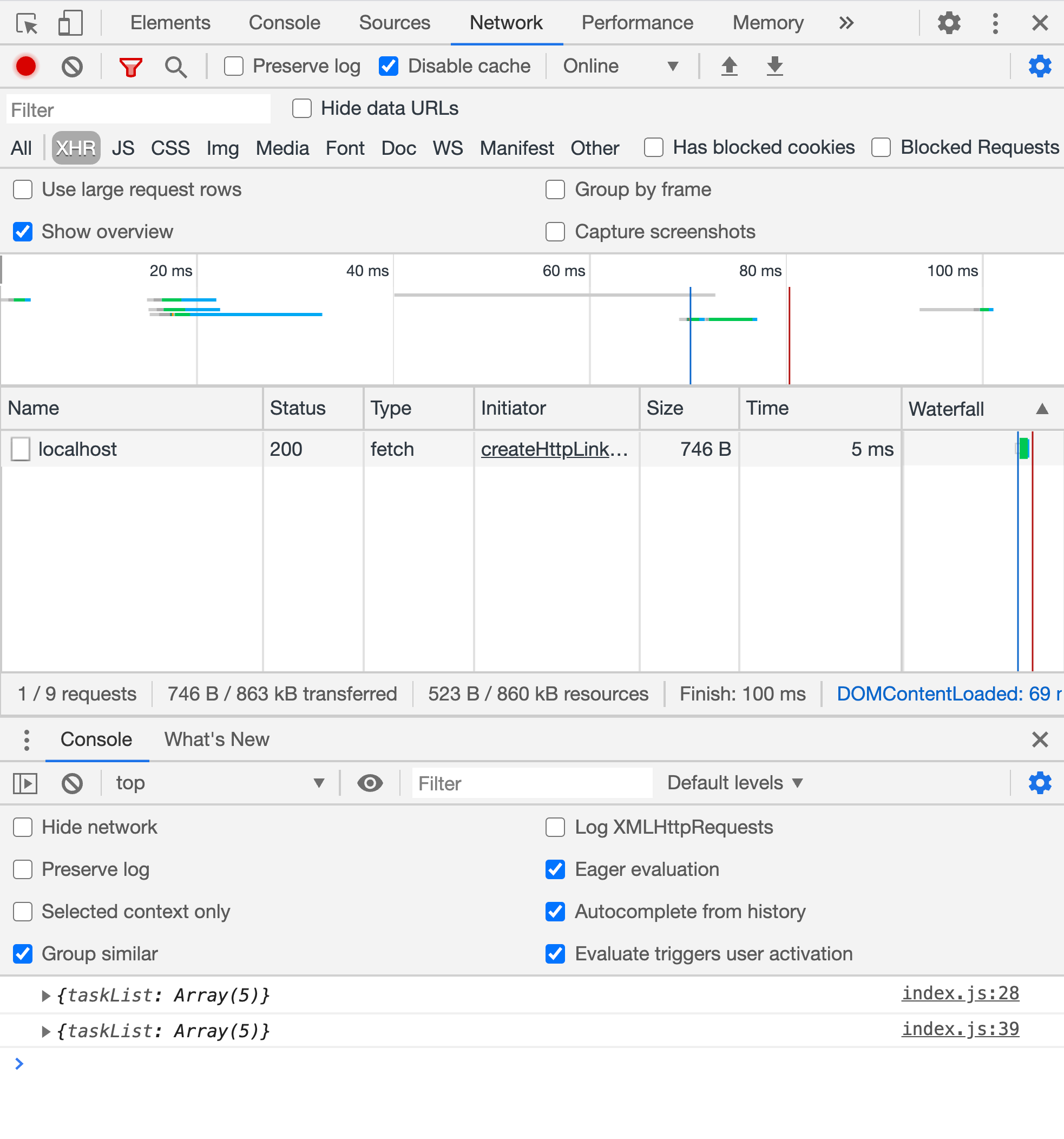Open the index.js:28 source link

960,993
